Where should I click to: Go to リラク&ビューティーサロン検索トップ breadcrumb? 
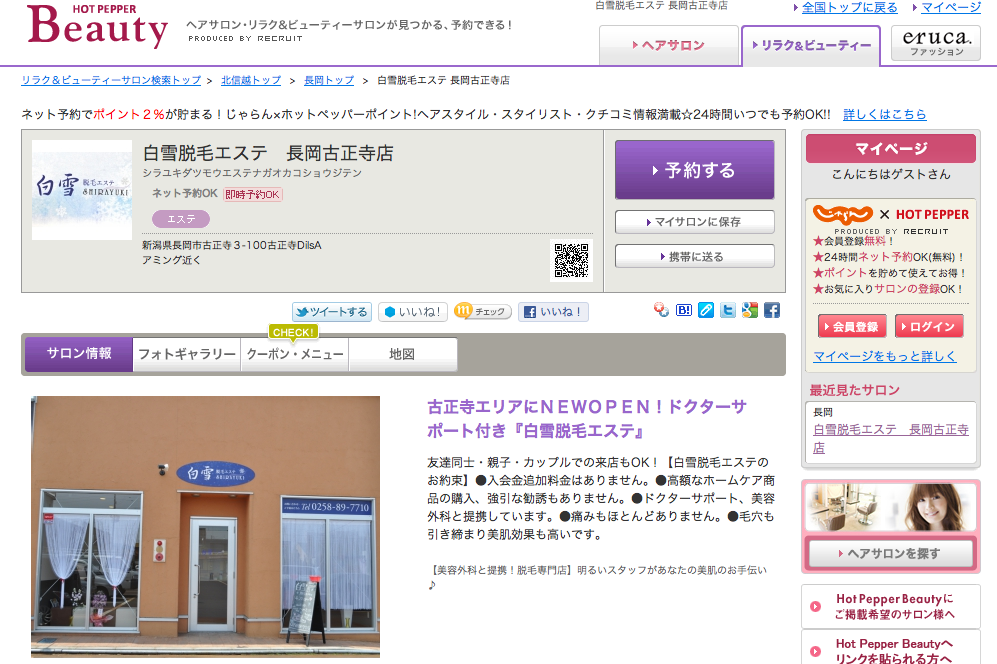[x=111, y=80]
